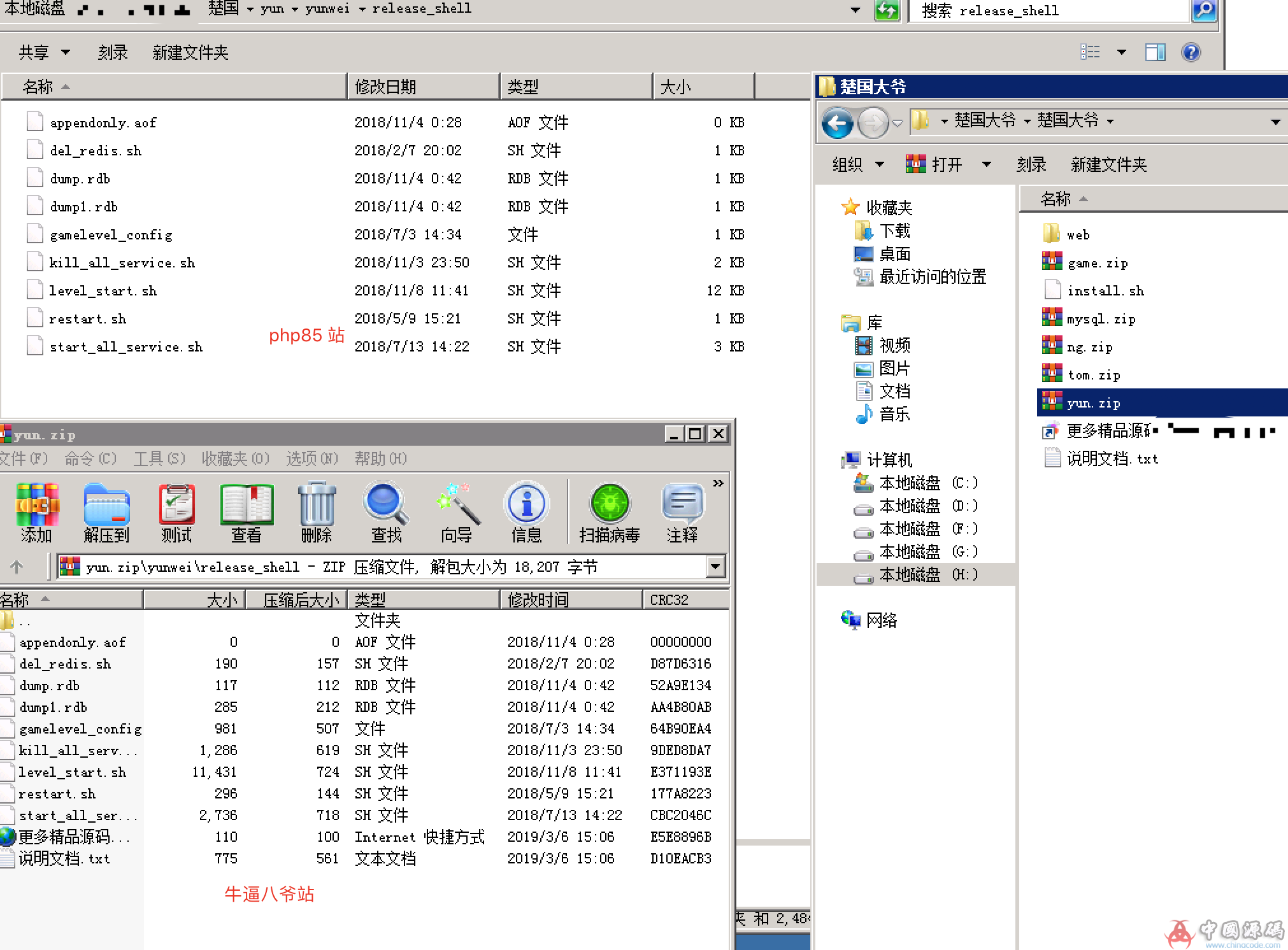This screenshot has height=950, width=1288.
Task: Open WinRAR 文件(F) menu
Action: pos(23,458)
